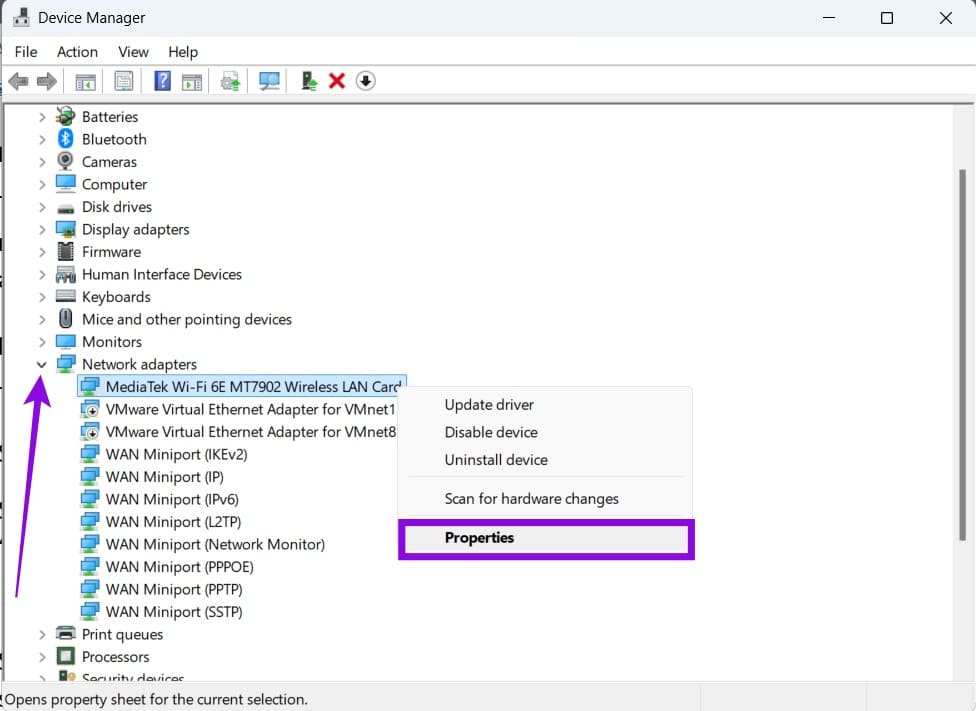
Task: Click the Batteries category icon
Action: click(x=65, y=116)
